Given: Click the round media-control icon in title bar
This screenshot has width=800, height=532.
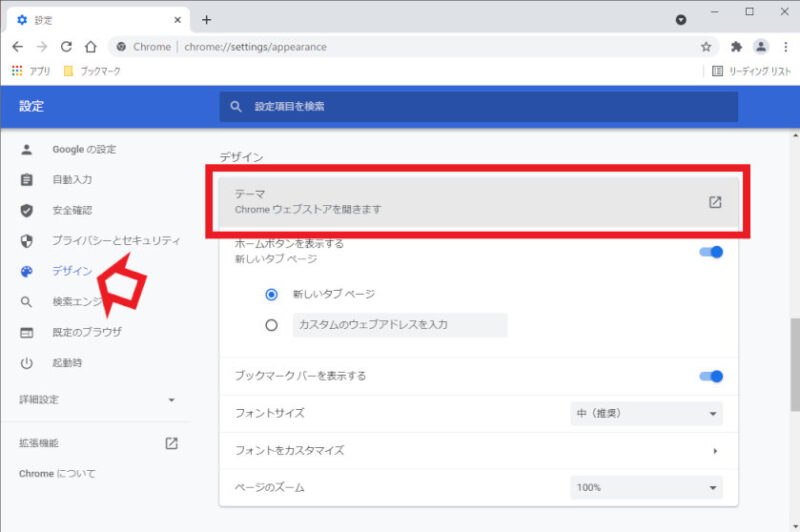Looking at the screenshot, I should tap(681, 20).
